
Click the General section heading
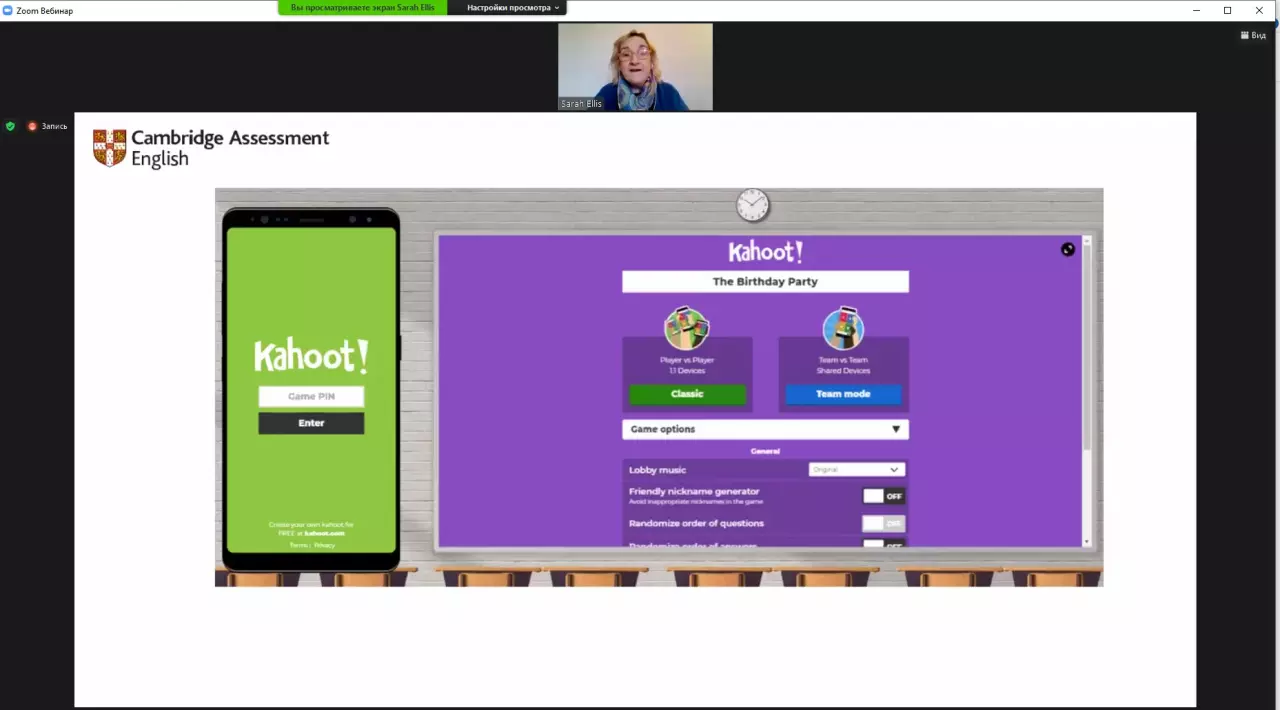tap(765, 451)
